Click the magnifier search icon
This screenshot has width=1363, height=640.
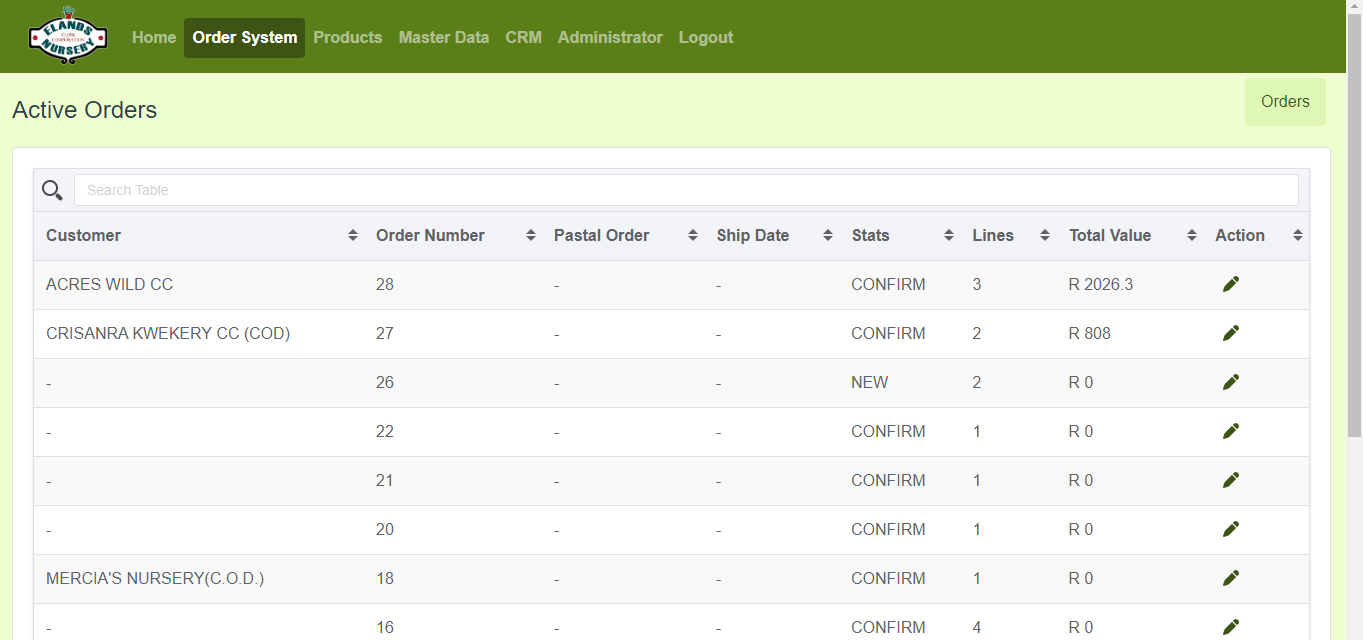(x=52, y=190)
